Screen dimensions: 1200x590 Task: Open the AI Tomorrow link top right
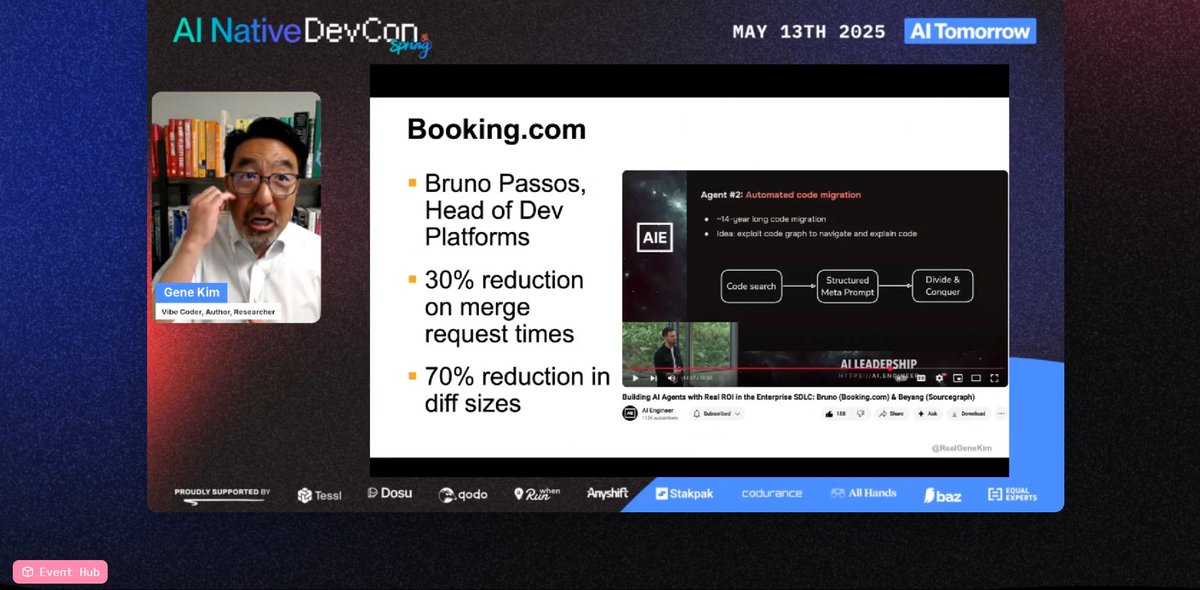click(x=969, y=30)
